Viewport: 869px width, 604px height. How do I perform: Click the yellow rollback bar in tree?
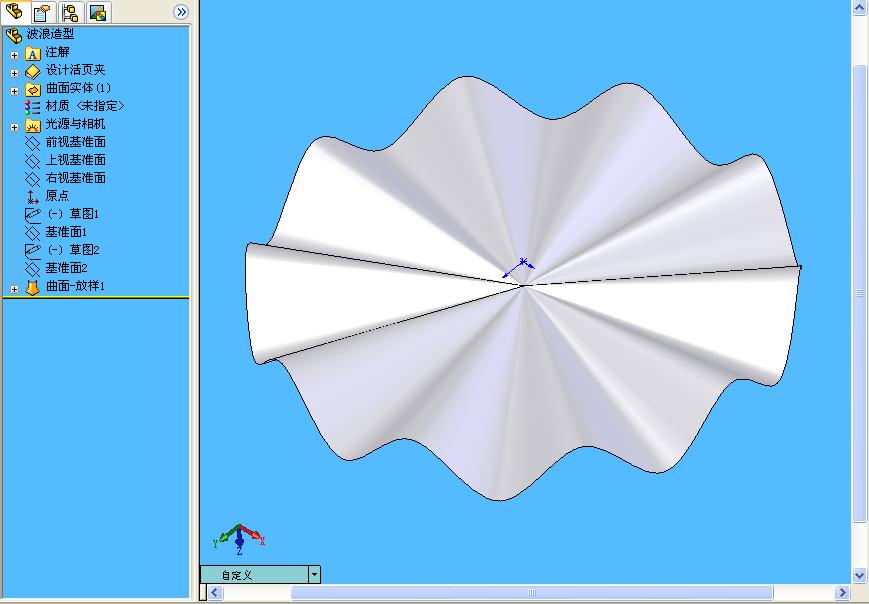click(96, 298)
